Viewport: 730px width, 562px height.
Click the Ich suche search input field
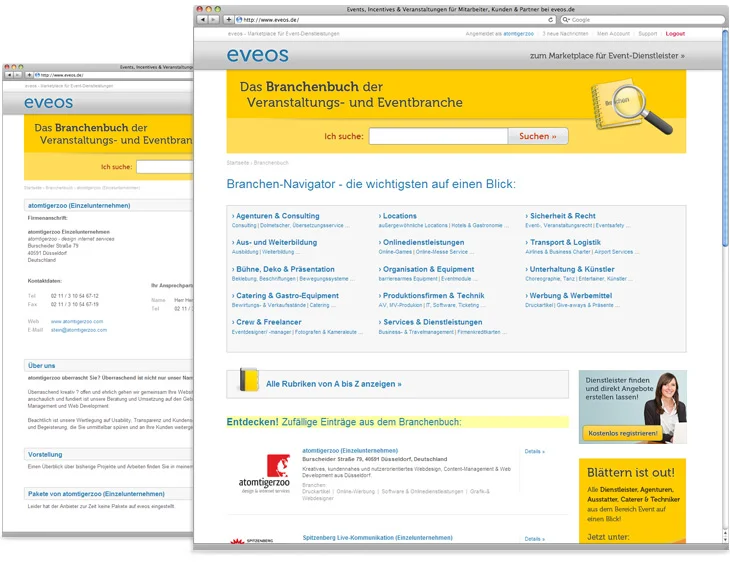tap(438, 136)
